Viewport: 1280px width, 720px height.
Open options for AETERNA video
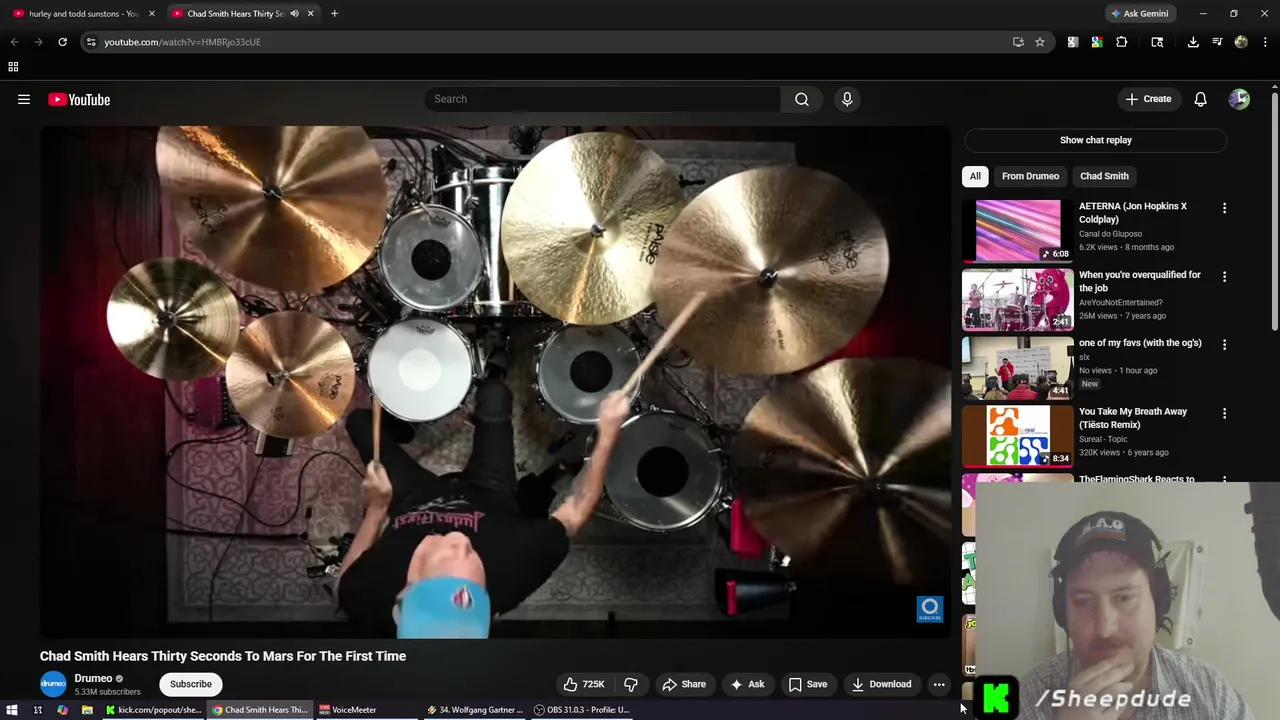1224,208
